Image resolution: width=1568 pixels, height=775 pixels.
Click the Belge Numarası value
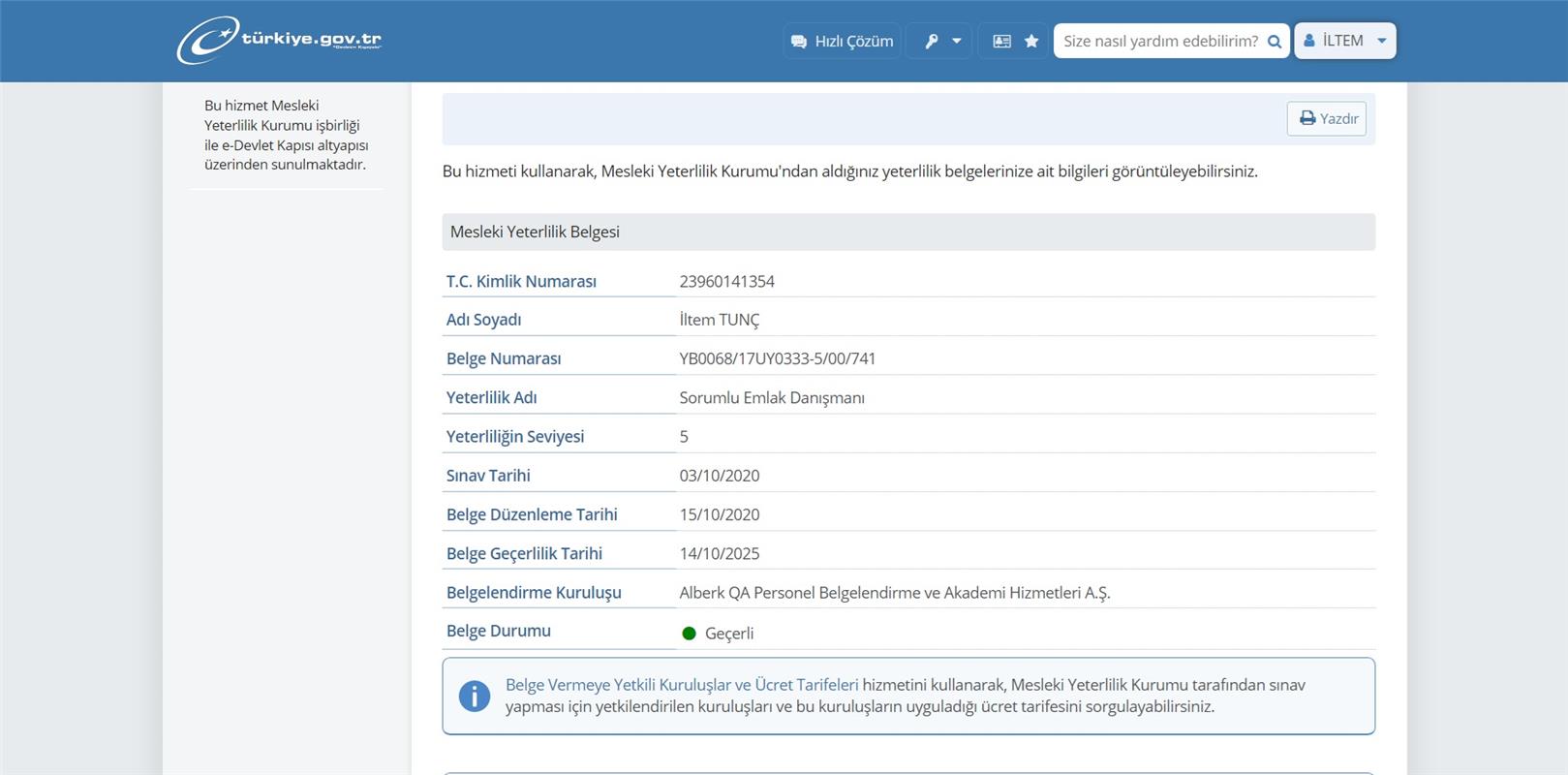(777, 358)
